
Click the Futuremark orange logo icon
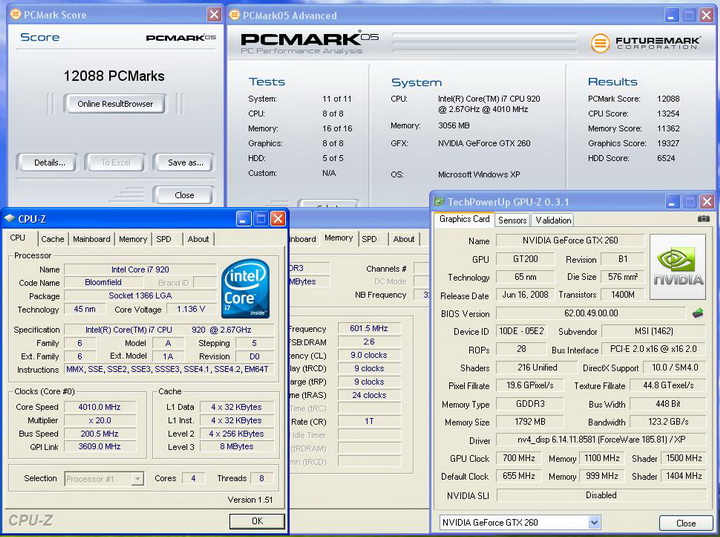click(x=600, y=43)
